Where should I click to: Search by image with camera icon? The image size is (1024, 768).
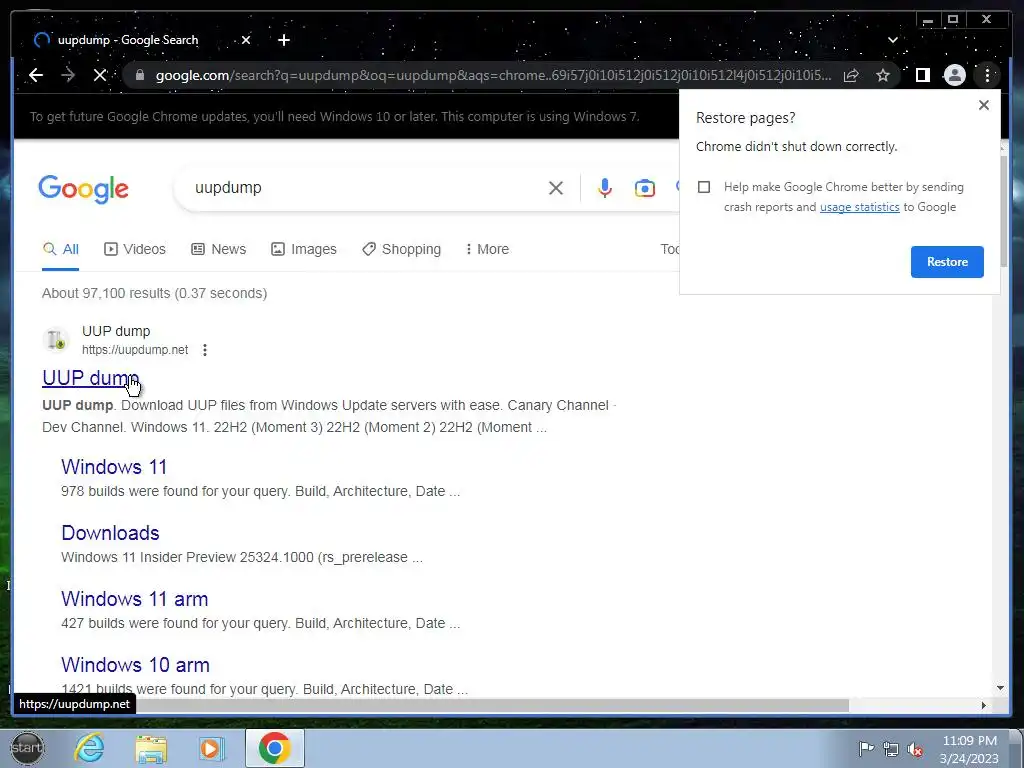[x=645, y=188]
